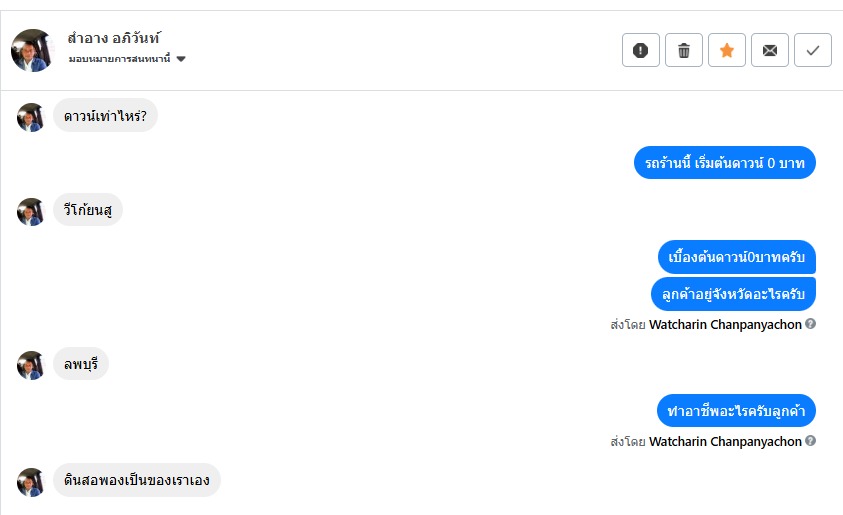Click the trash delete conversation icon
The image size is (843, 515).
pos(684,50)
